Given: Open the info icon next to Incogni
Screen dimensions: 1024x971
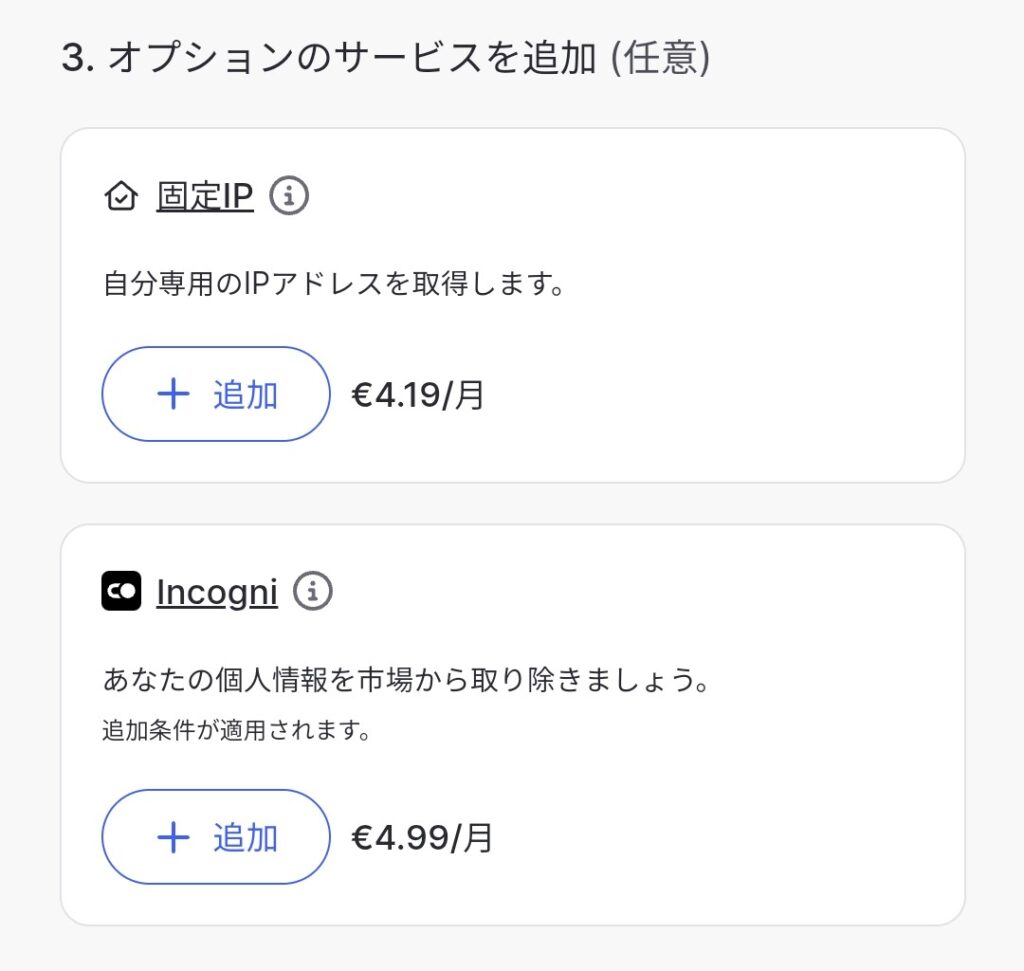Looking at the screenshot, I should tap(312, 591).
